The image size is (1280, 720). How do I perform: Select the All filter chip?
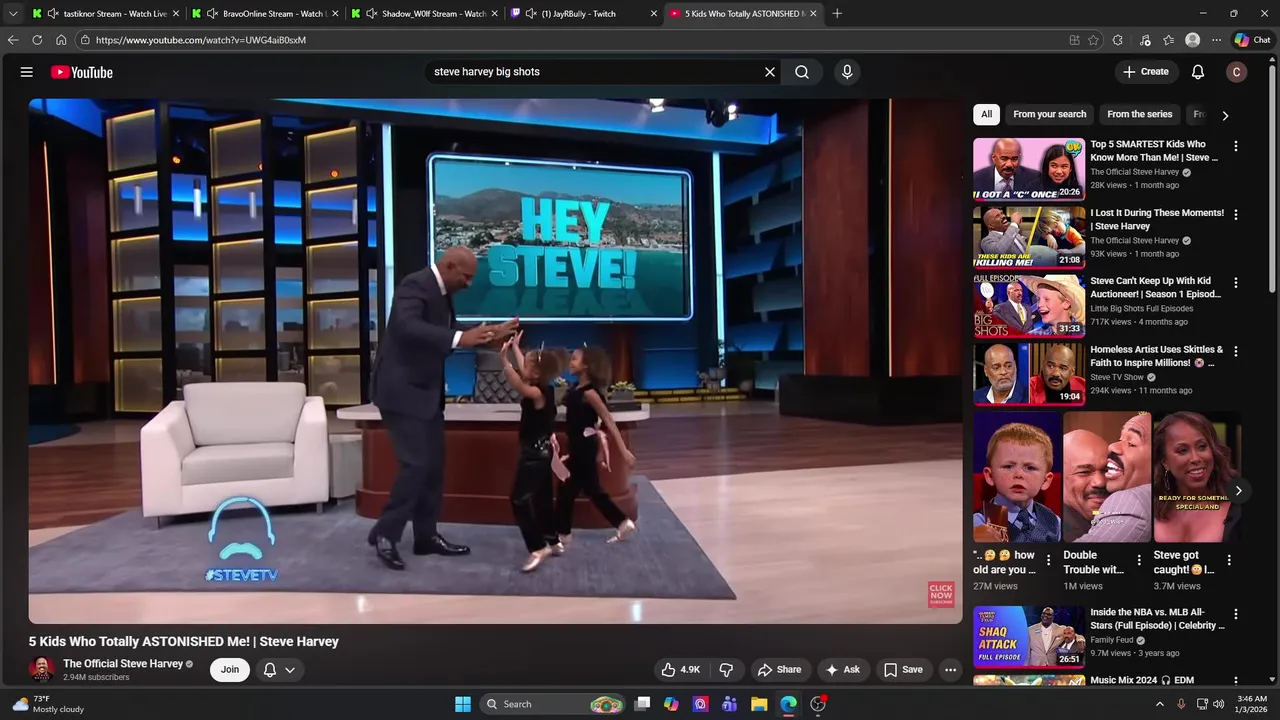tap(986, 114)
